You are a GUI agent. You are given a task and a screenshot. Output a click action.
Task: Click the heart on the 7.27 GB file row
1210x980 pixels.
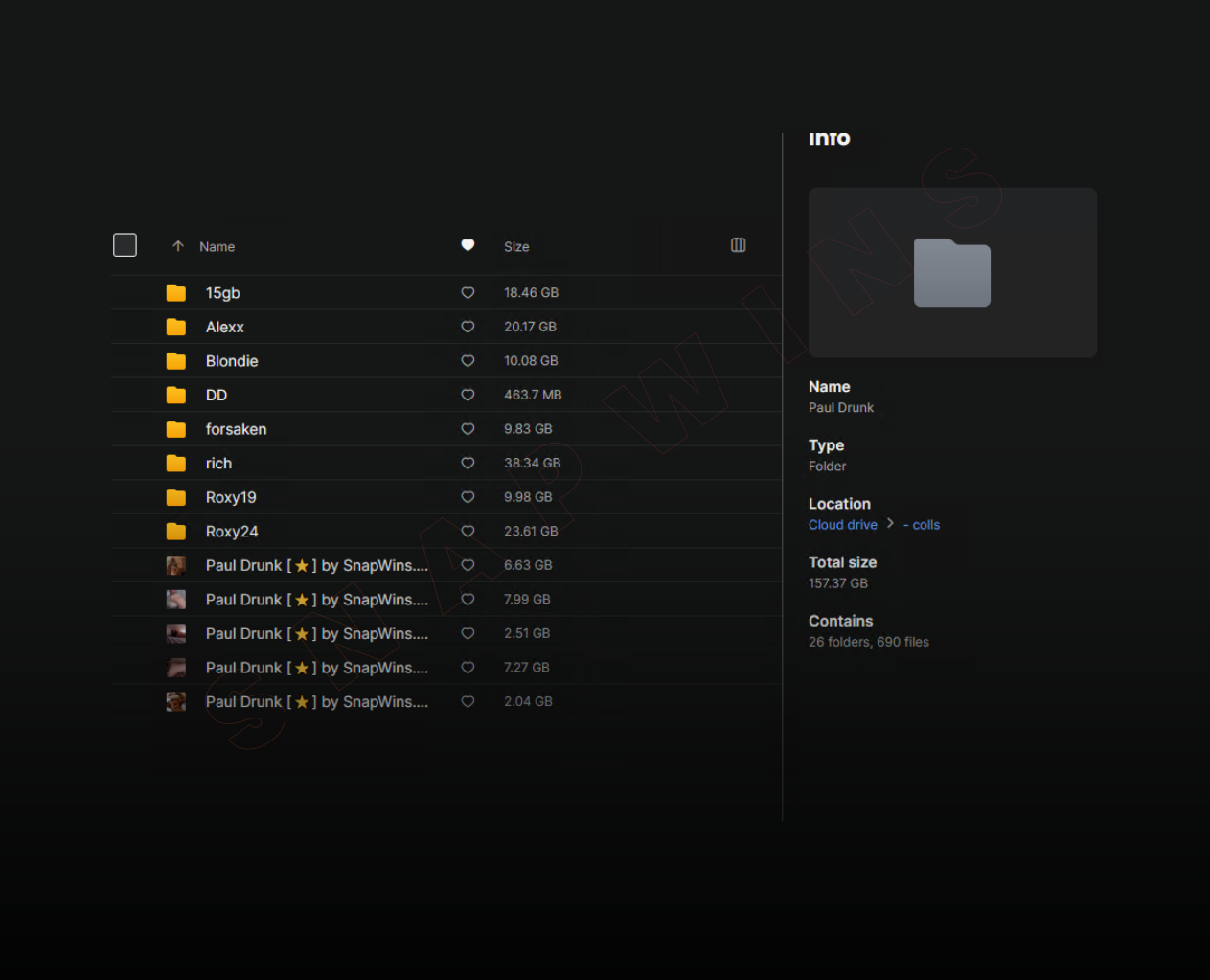pos(468,668)
